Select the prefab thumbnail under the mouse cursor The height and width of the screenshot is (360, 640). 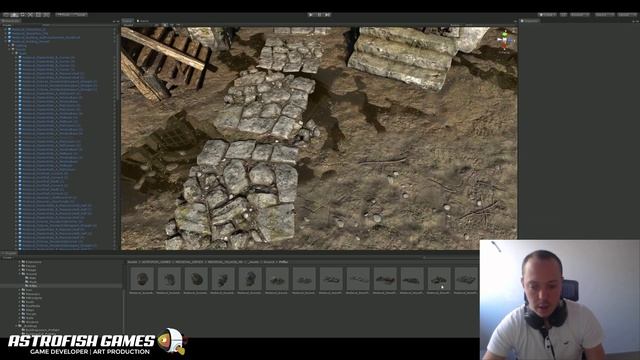coord(439,280)
